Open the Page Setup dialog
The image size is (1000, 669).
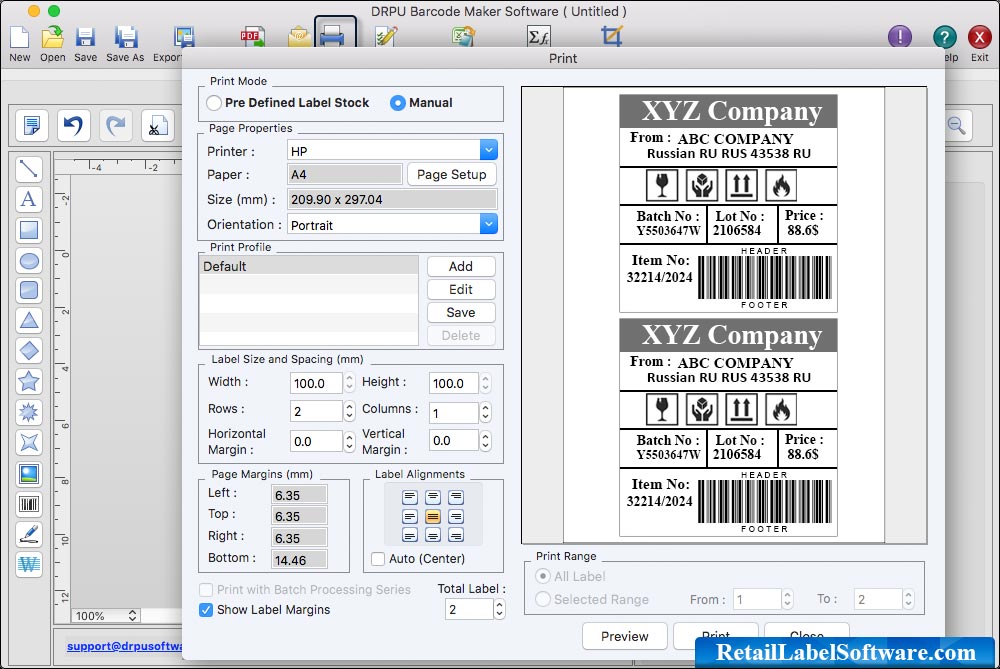[x=454, y=174]
